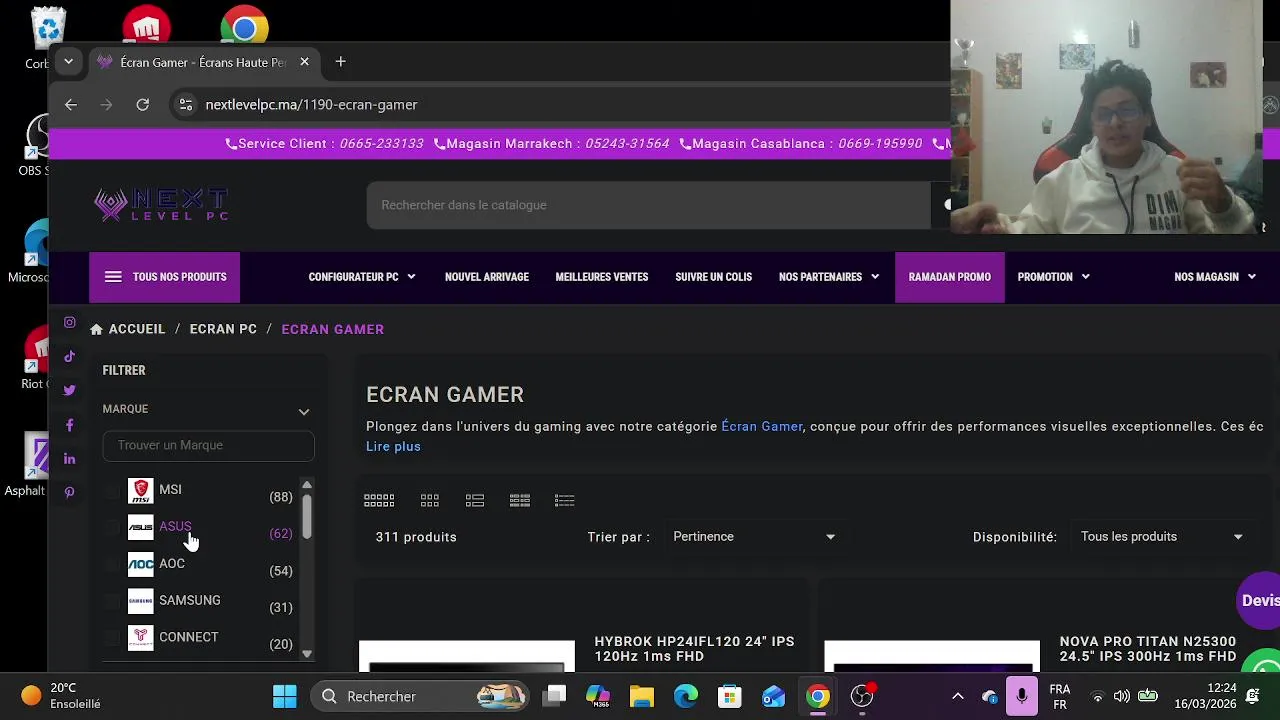Open Microsoft Edge from taskbar
The width and height of the screenshot is (1280, 720).
(x=686, y=696)
